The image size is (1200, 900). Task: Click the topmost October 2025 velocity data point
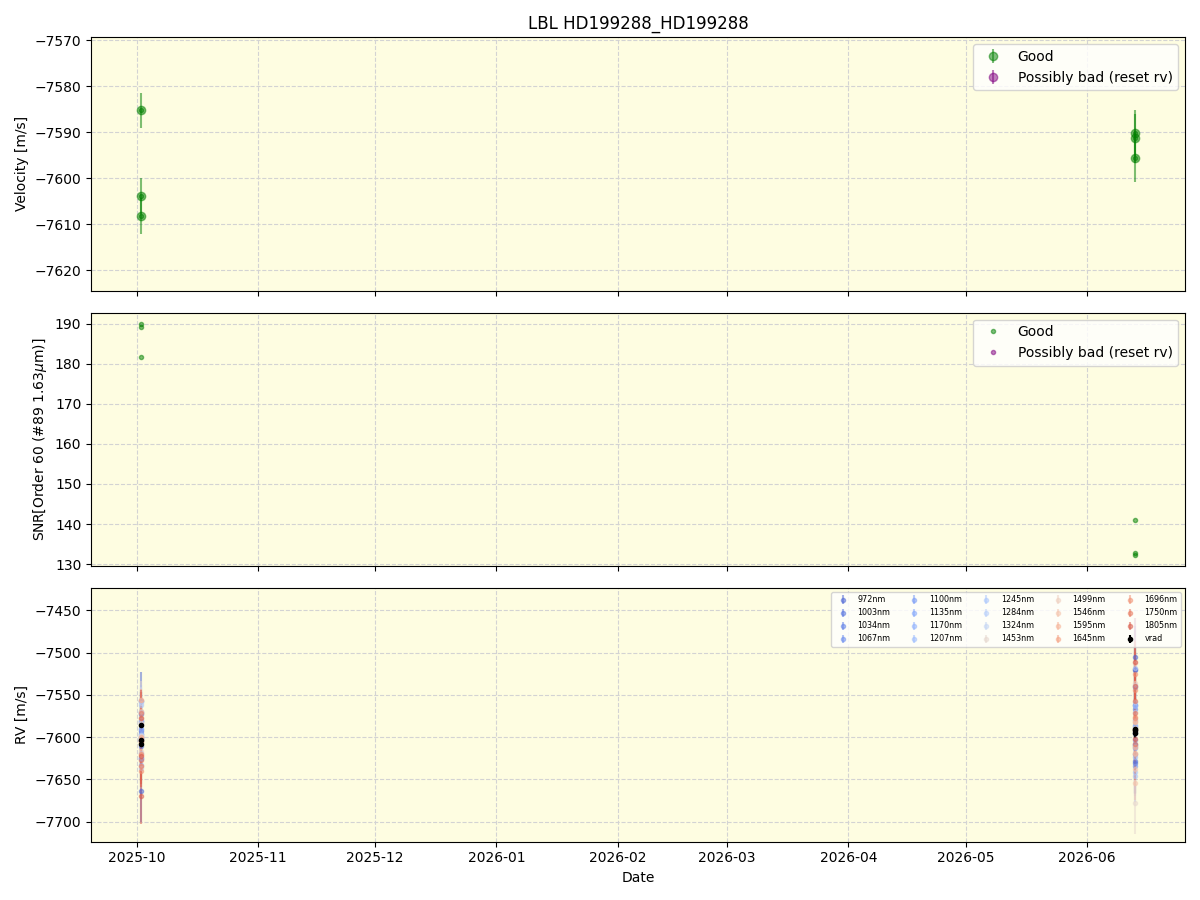(141, 110)
